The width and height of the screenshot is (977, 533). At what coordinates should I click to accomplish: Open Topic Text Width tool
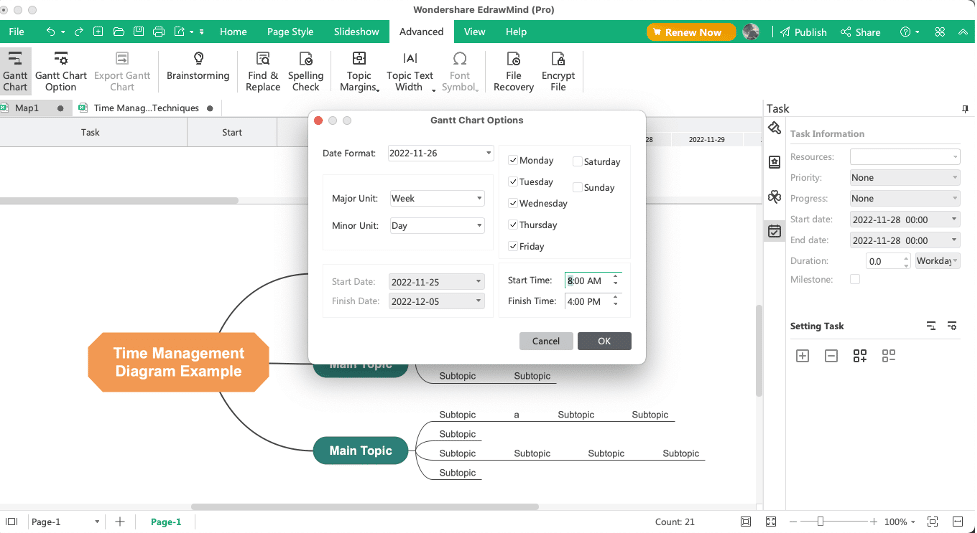coord(410,71)
